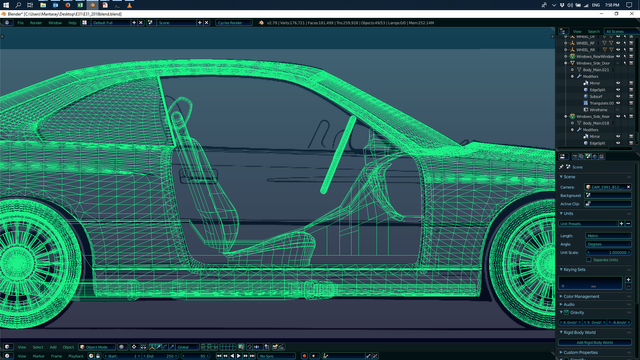
Task: Click the Triangulate modifier icon in outliner
Action: [x=586, y=103]
